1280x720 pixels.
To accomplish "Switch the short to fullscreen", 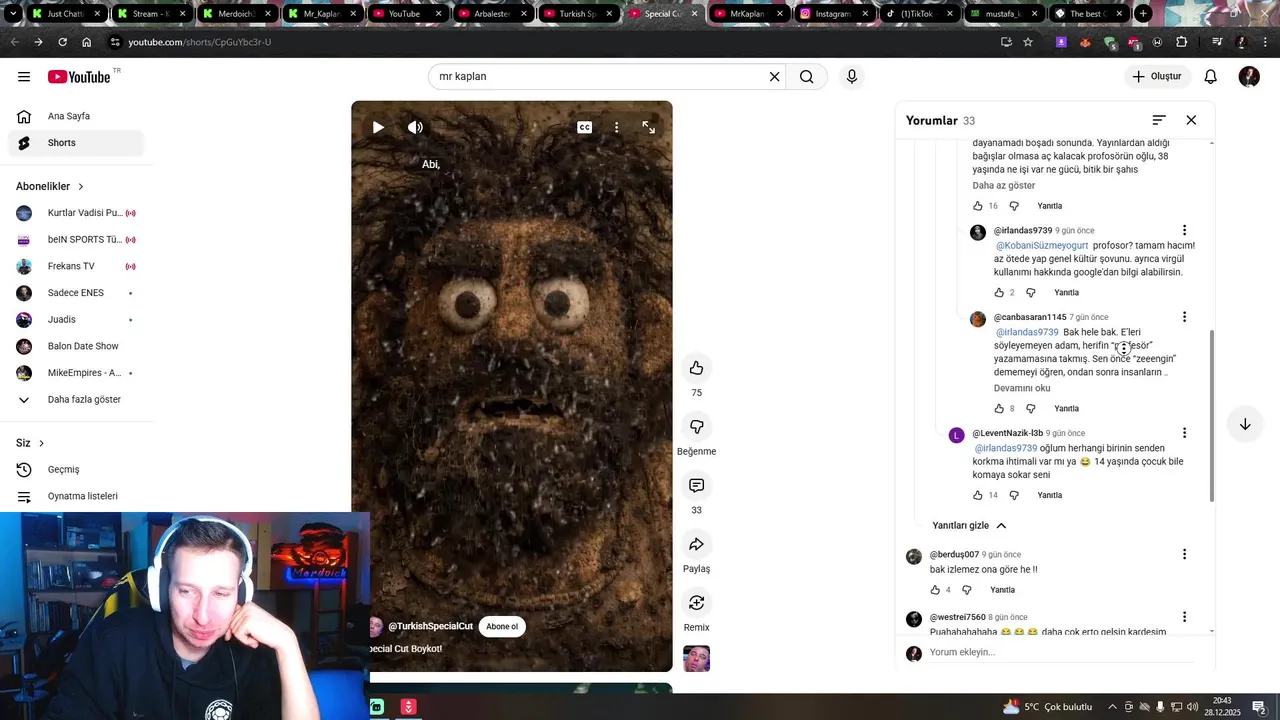I will [x=649, y=127].
